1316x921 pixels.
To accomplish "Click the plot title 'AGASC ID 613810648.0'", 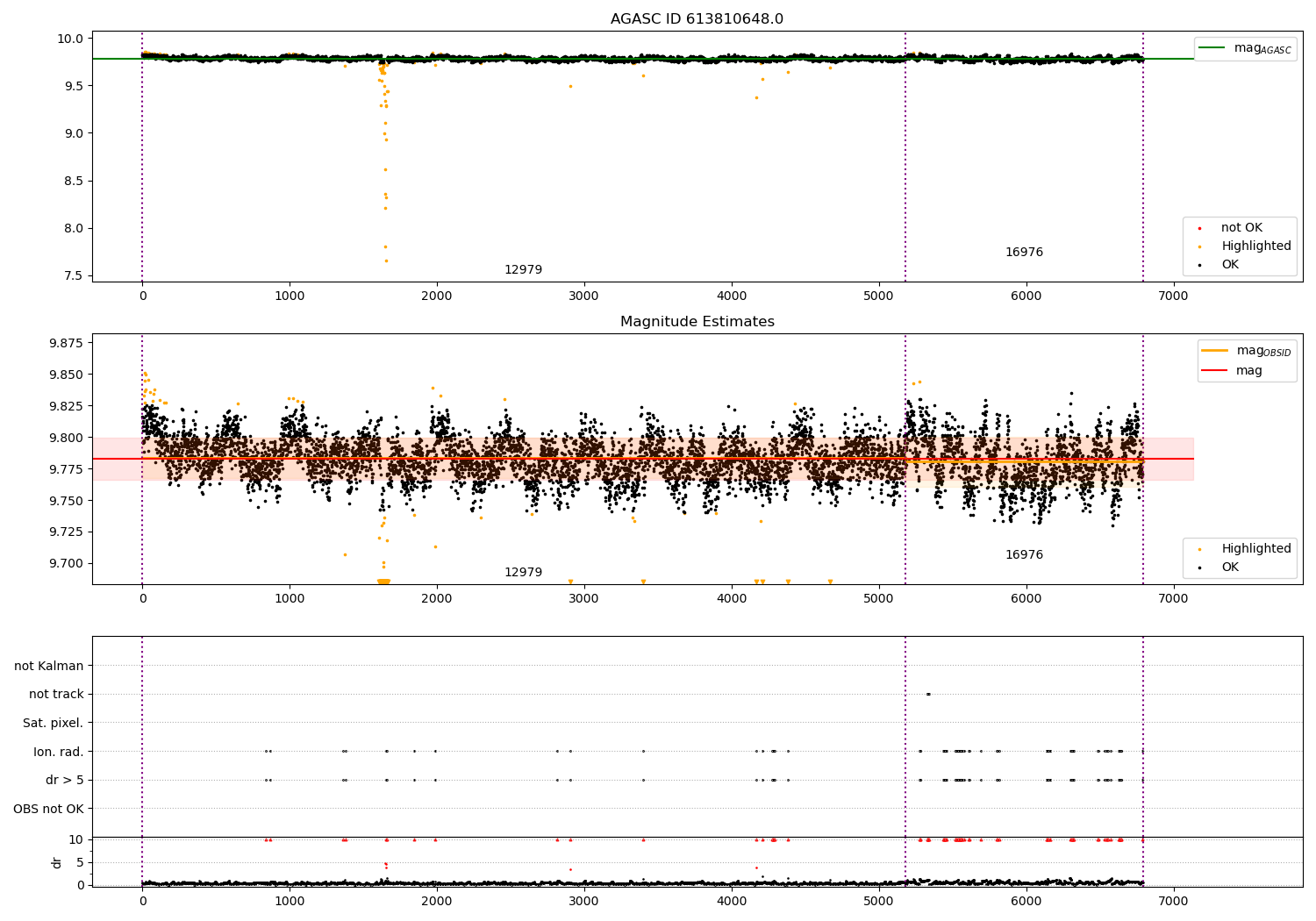I will (697, 19).
